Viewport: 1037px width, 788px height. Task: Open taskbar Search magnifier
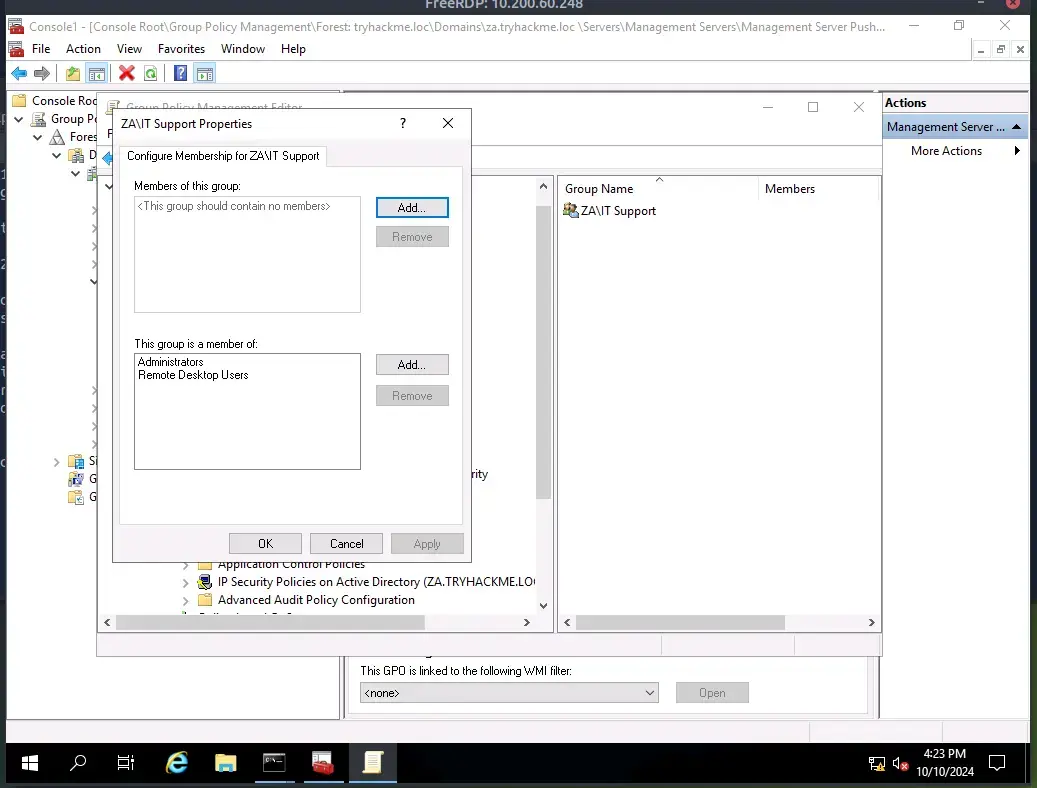tap(78, 763)
